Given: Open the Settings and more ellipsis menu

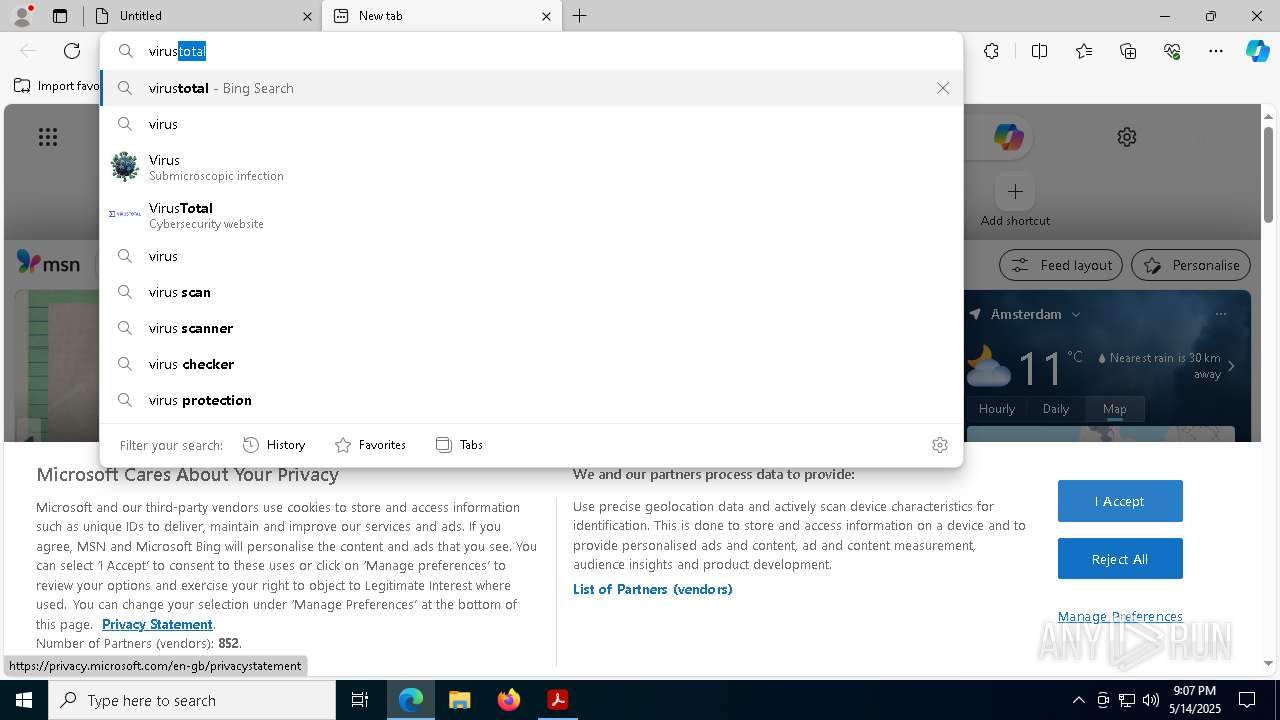Looking at the screenshot, I should pyautogui.click(x=1216, y=51).
